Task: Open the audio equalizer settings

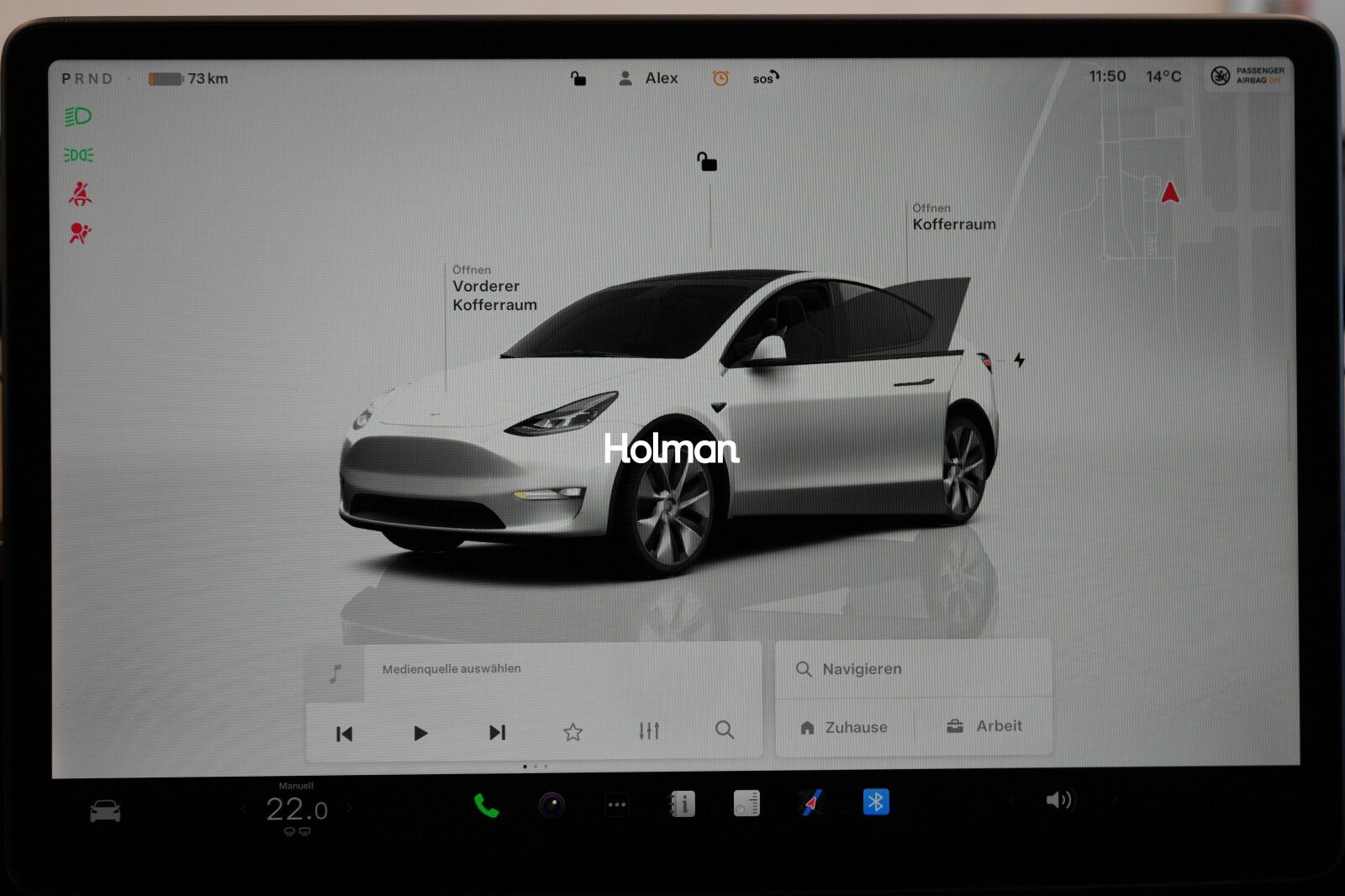Action: (649, 730)
